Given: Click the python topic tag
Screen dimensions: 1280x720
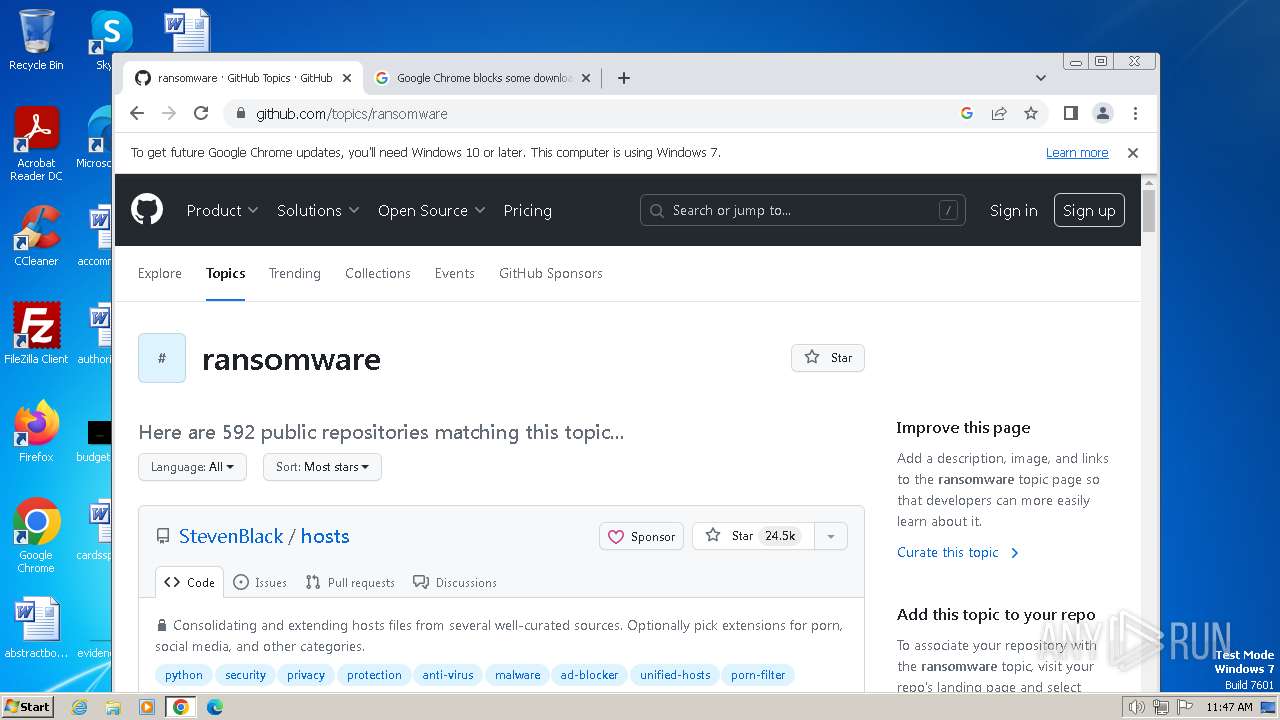Looking at the screenshot, I should 184,675.
